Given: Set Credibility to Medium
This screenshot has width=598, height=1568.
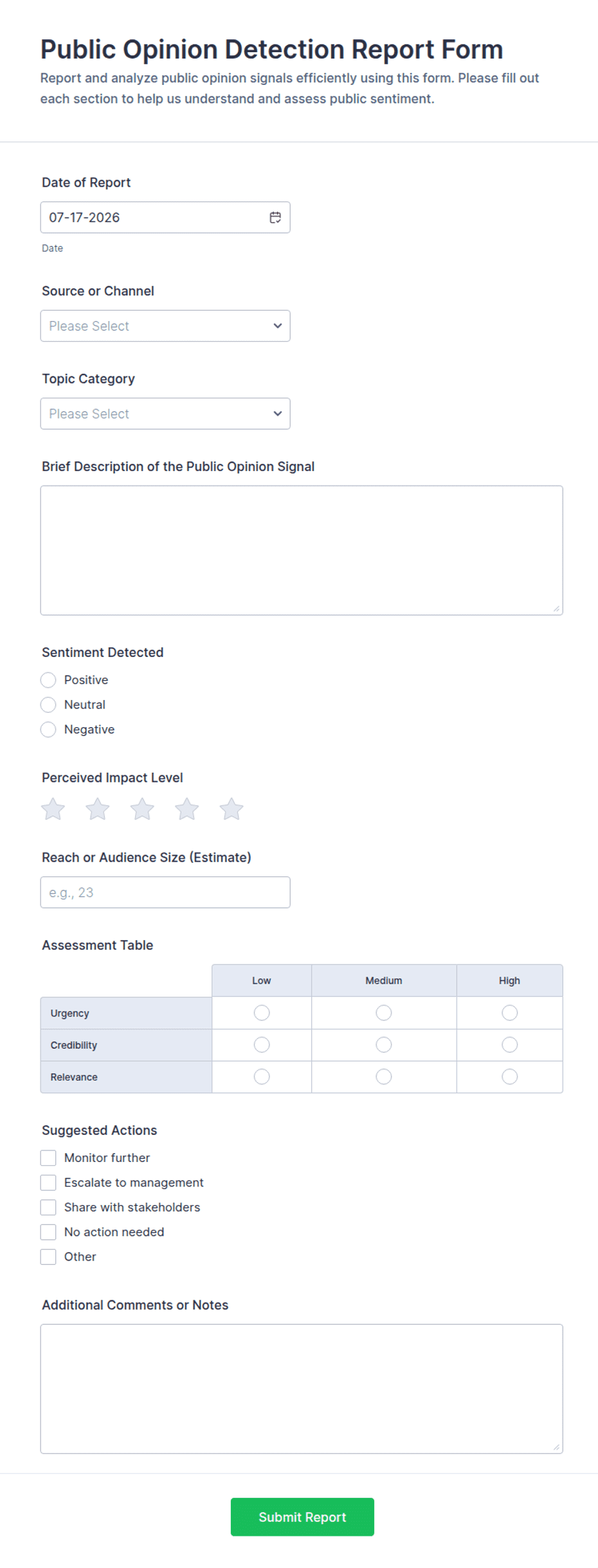Looking at the screenshot, I should (x=384, y=1045).
